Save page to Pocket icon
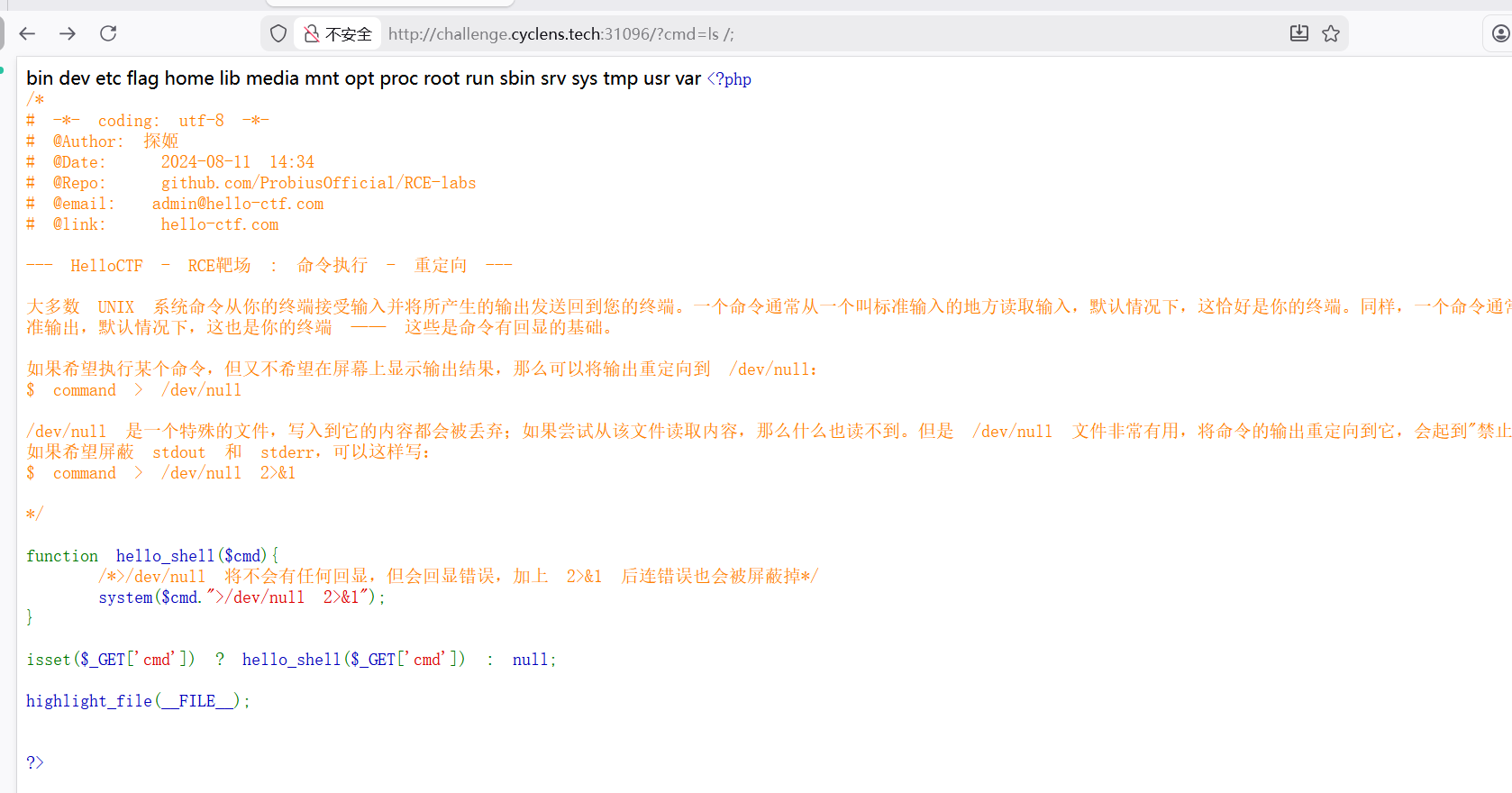The height and width of the screenshot is (793, 1512). click(1298, 33)
